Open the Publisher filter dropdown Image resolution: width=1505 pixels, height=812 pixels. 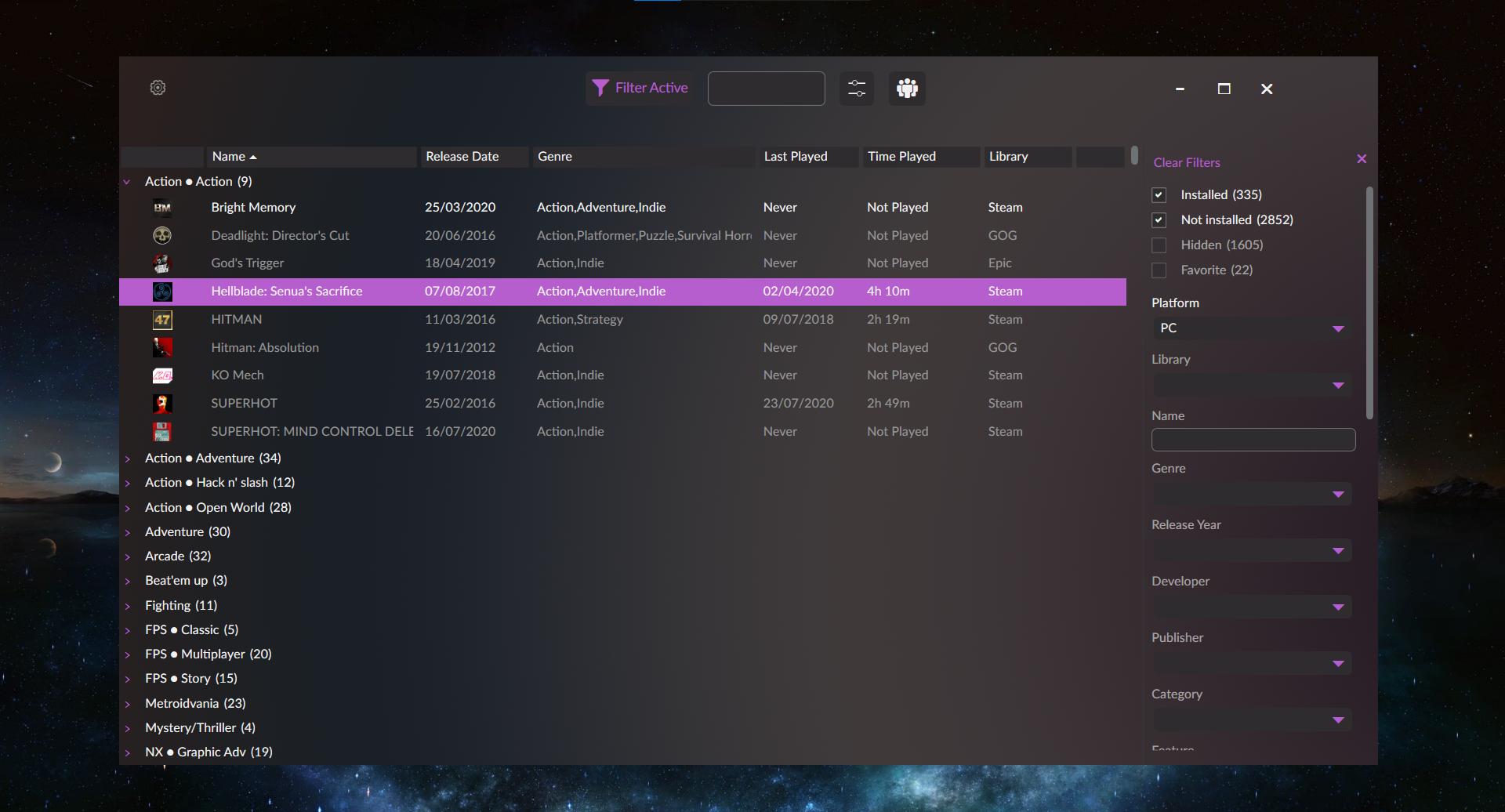(x=1252, y=663)
